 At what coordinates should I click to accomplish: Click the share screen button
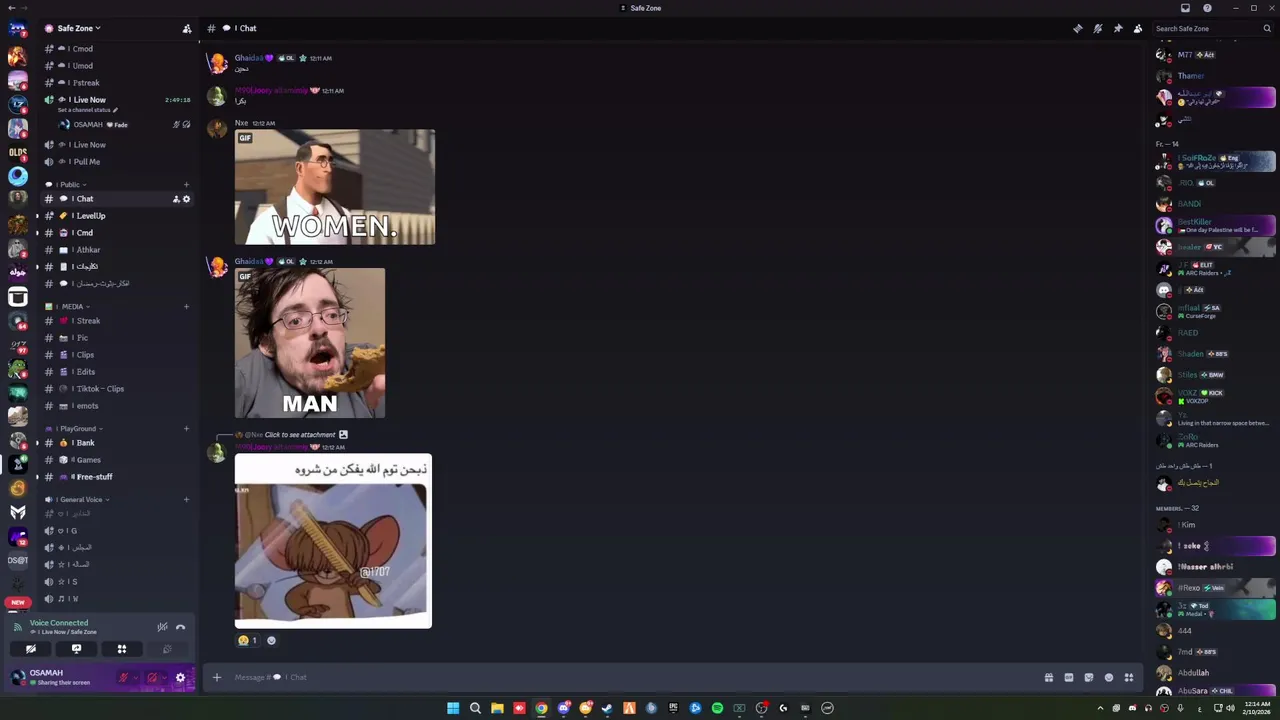coord(76,649)
